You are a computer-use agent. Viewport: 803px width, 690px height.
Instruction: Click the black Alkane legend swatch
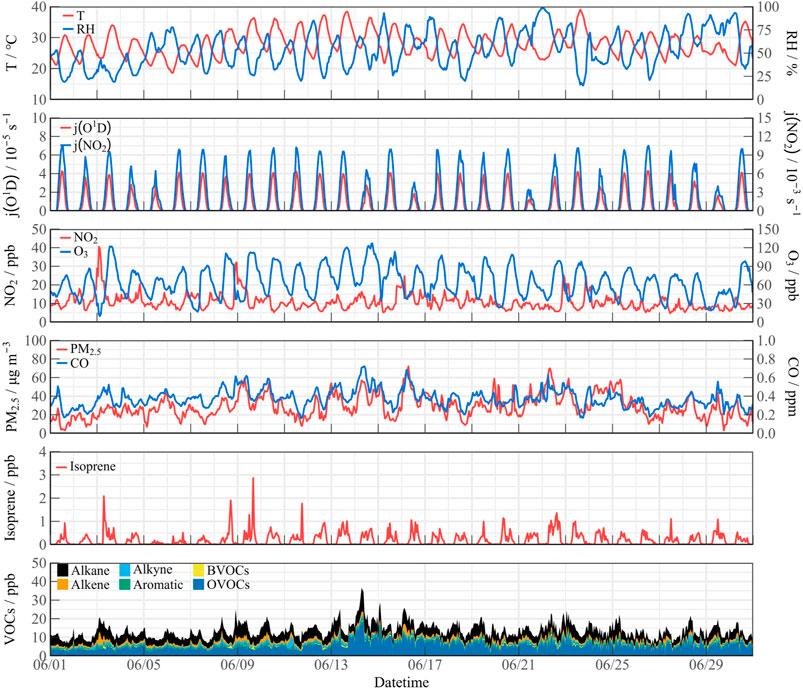[x=62, y=570]
